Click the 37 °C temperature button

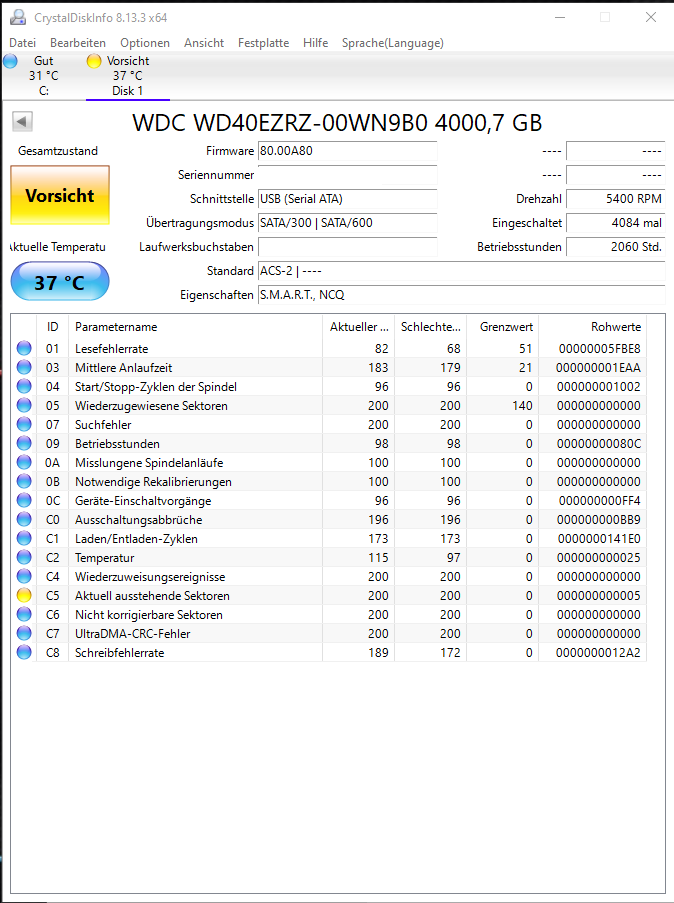point(60,282)
